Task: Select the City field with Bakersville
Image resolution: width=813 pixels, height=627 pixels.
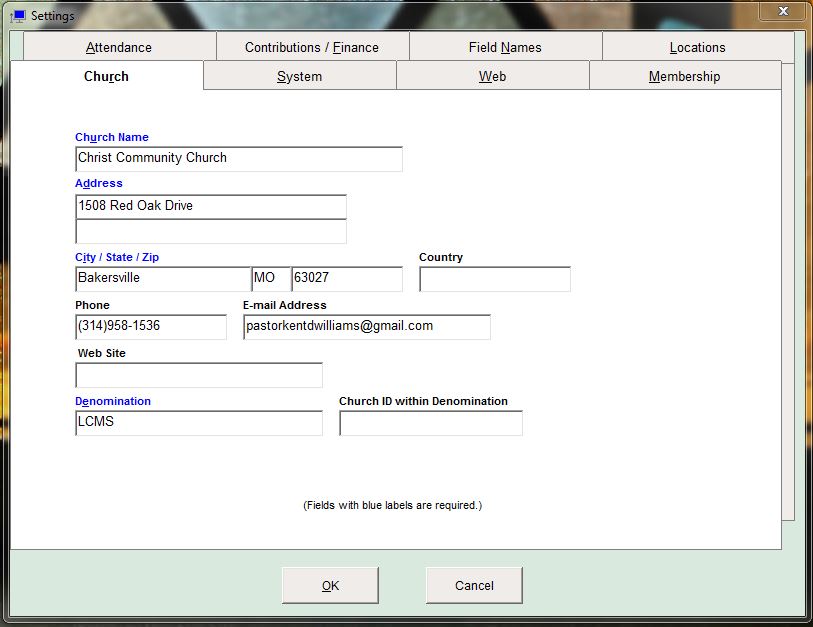Action: point(162,279)
